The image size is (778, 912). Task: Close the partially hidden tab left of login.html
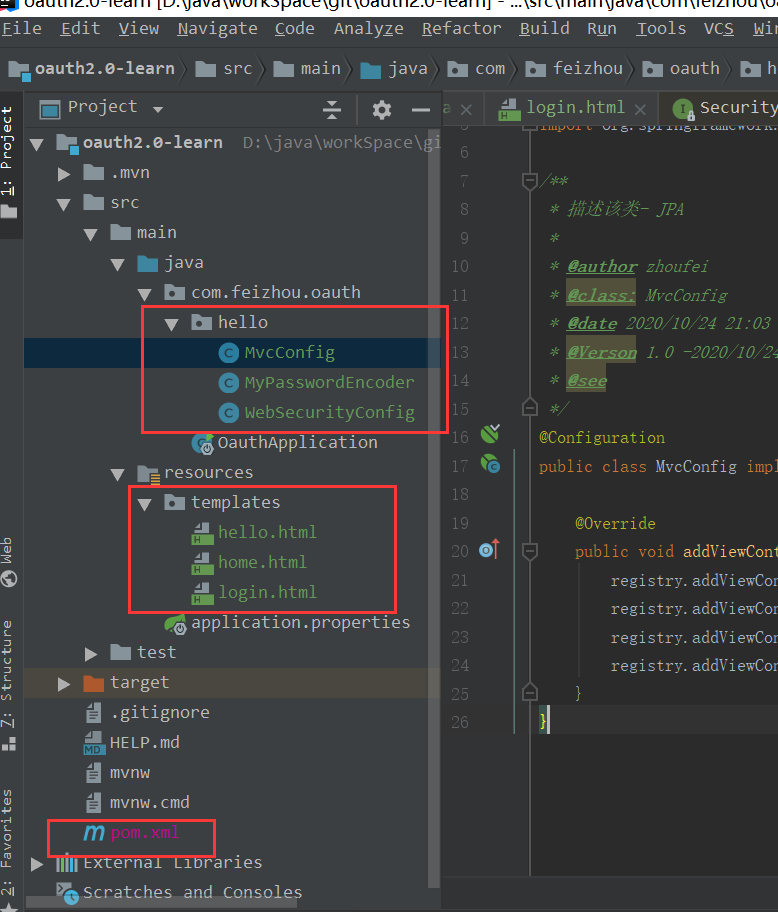coord(466,109)
